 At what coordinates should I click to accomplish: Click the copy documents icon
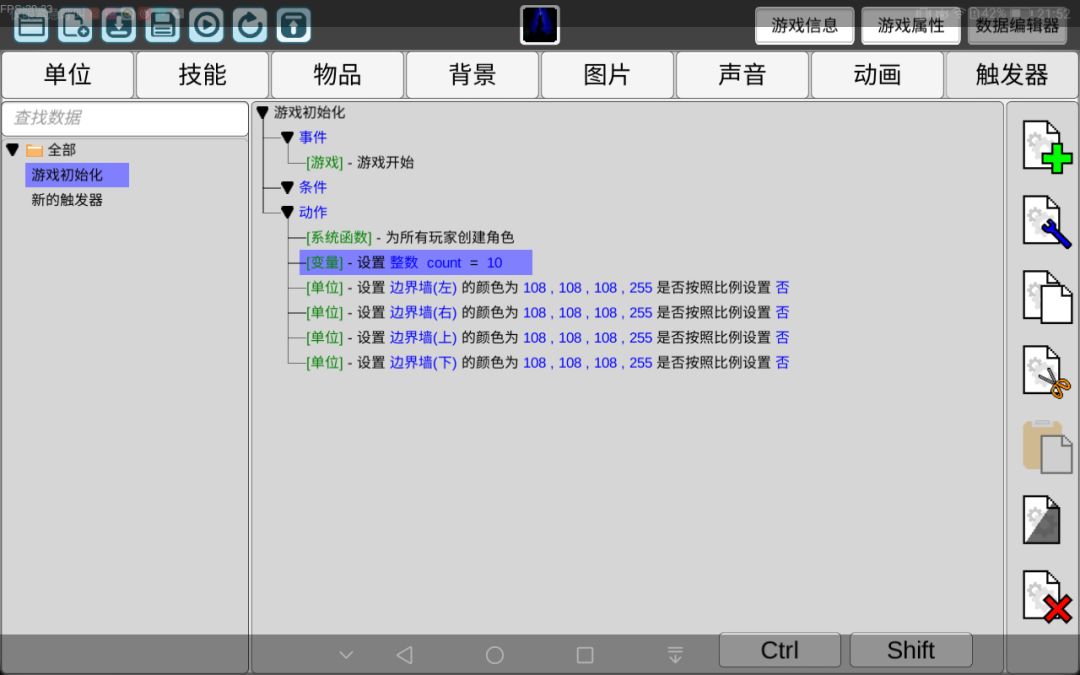coord(1046,297)
